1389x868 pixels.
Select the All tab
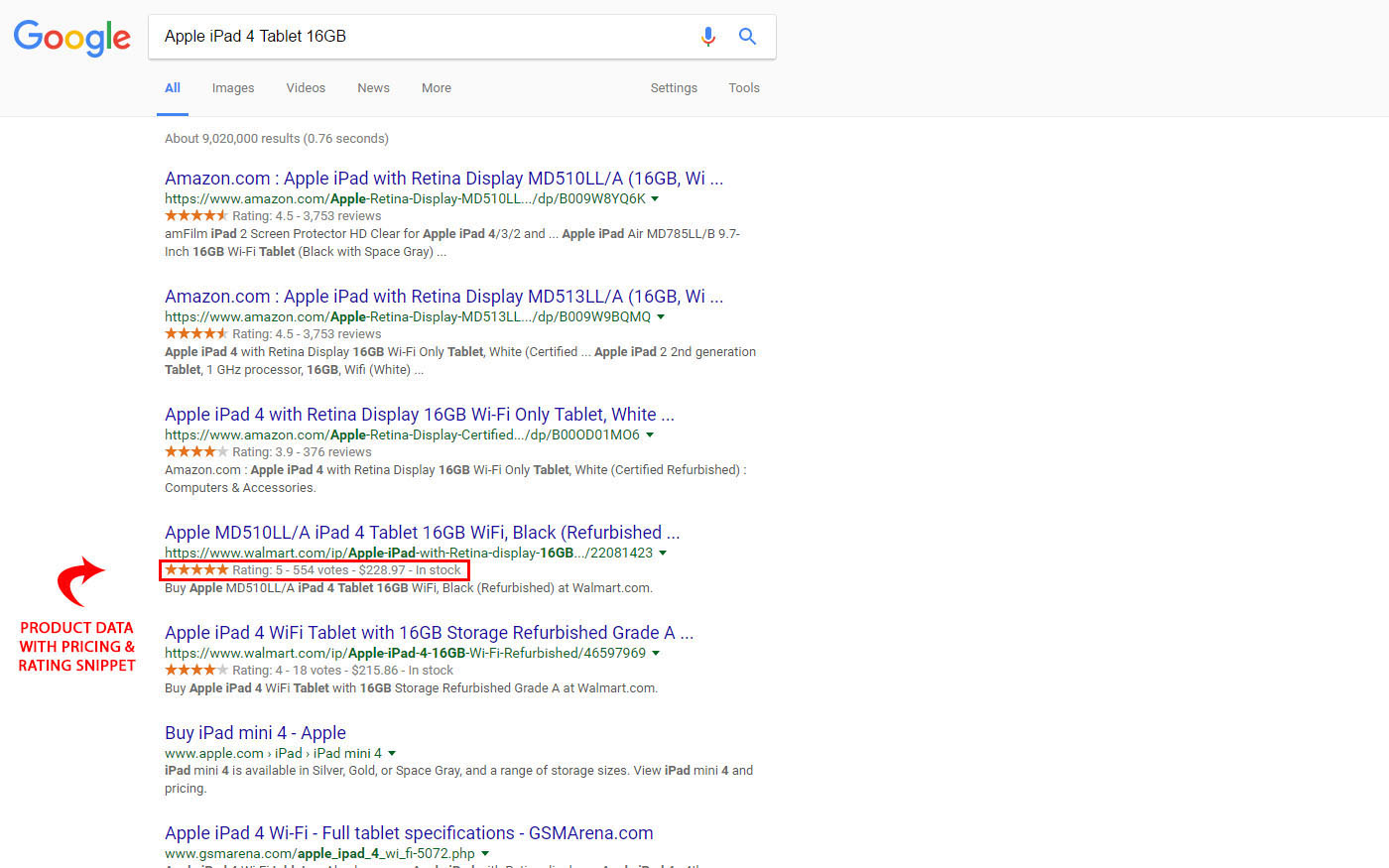(x=173, y=88)
